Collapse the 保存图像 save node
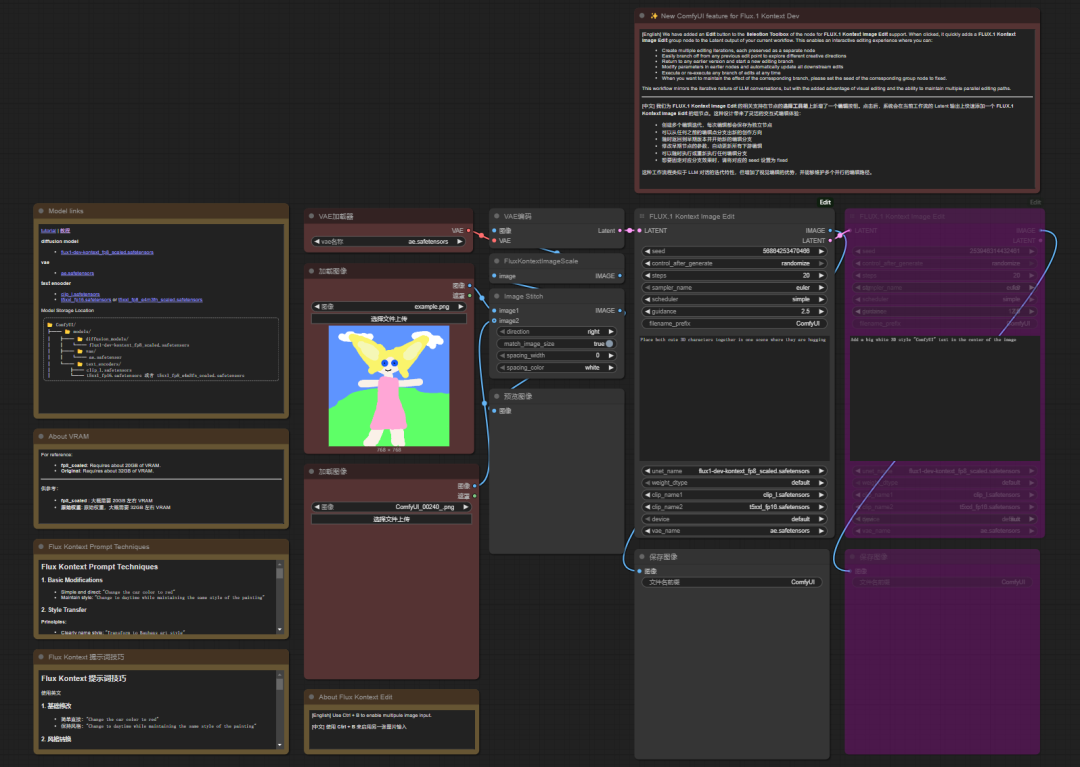The width and height of the screenshot is (1080, 767). point(642,556)
